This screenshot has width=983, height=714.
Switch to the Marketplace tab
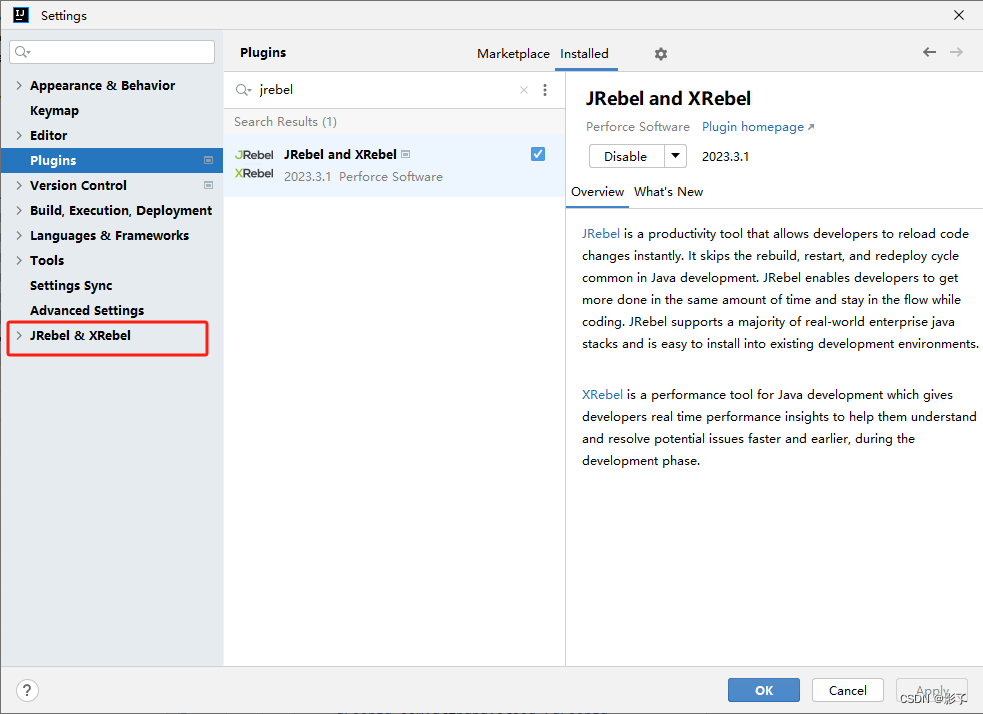(513, 53)
